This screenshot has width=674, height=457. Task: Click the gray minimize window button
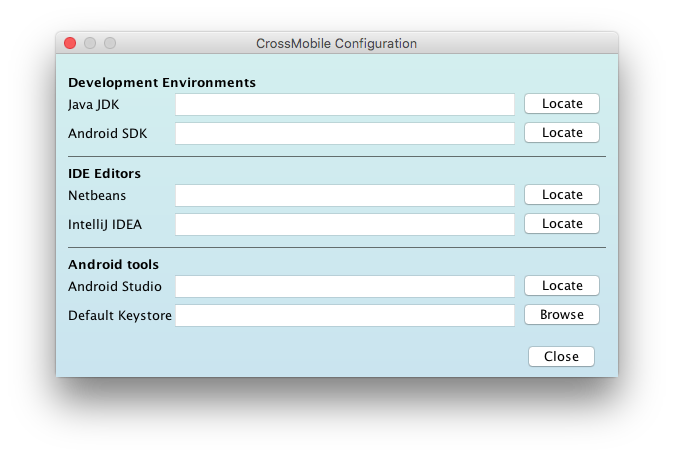90,43
